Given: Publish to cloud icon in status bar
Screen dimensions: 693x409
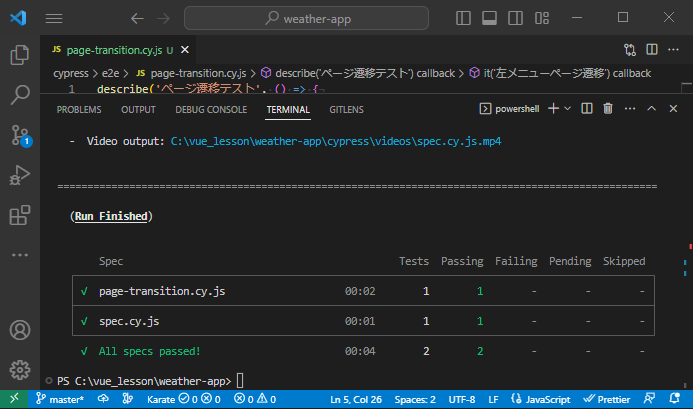Looking at the screenshot, I should click(x=103, y=399).
